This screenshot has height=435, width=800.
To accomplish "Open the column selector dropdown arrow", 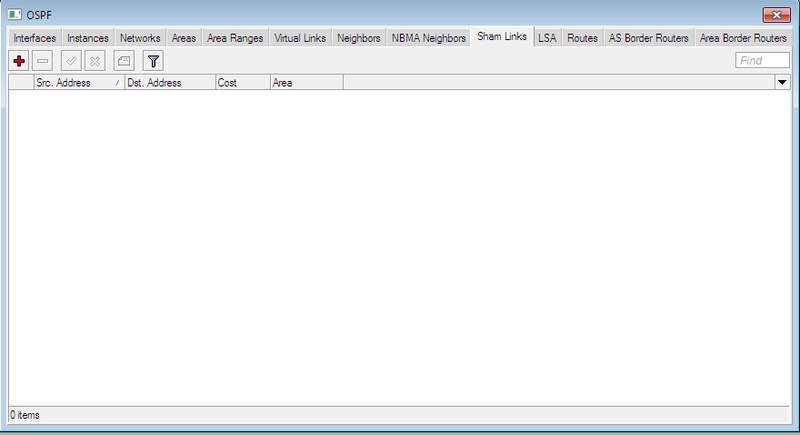I will pyautogui.click(x=782, y=83).
